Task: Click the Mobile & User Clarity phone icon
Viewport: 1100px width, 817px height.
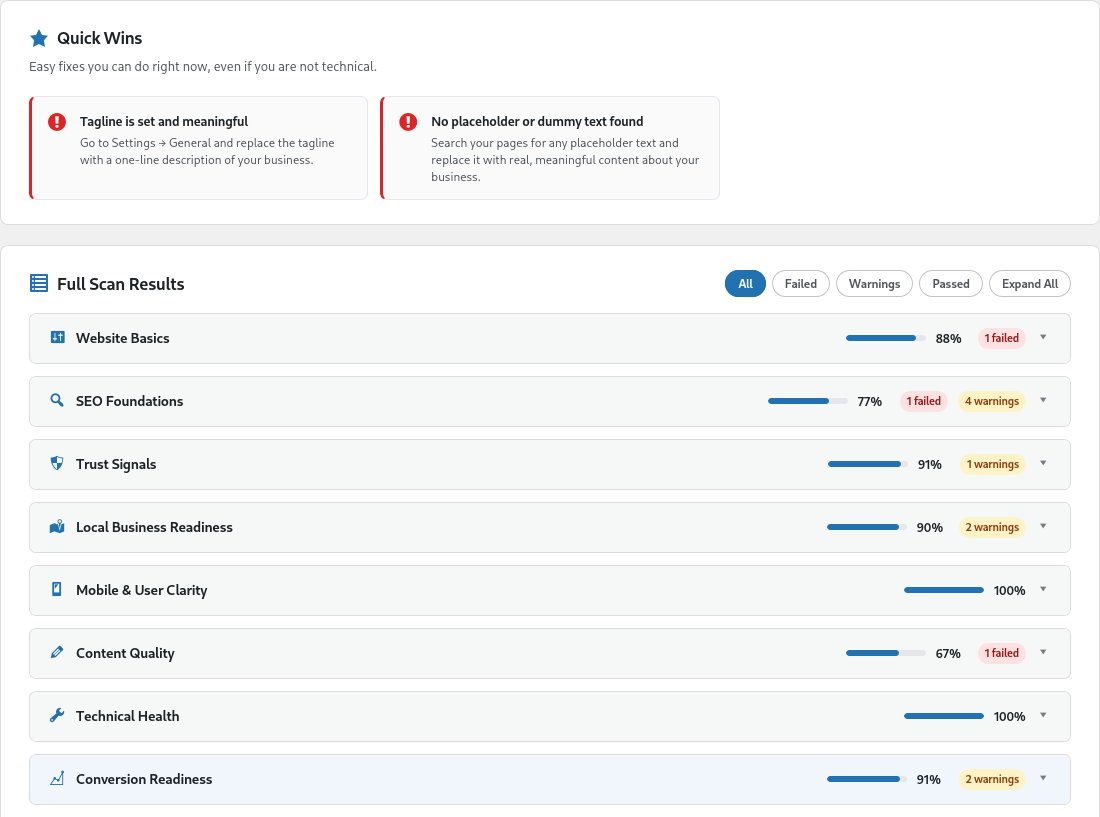Action: [x=57, y=589]
